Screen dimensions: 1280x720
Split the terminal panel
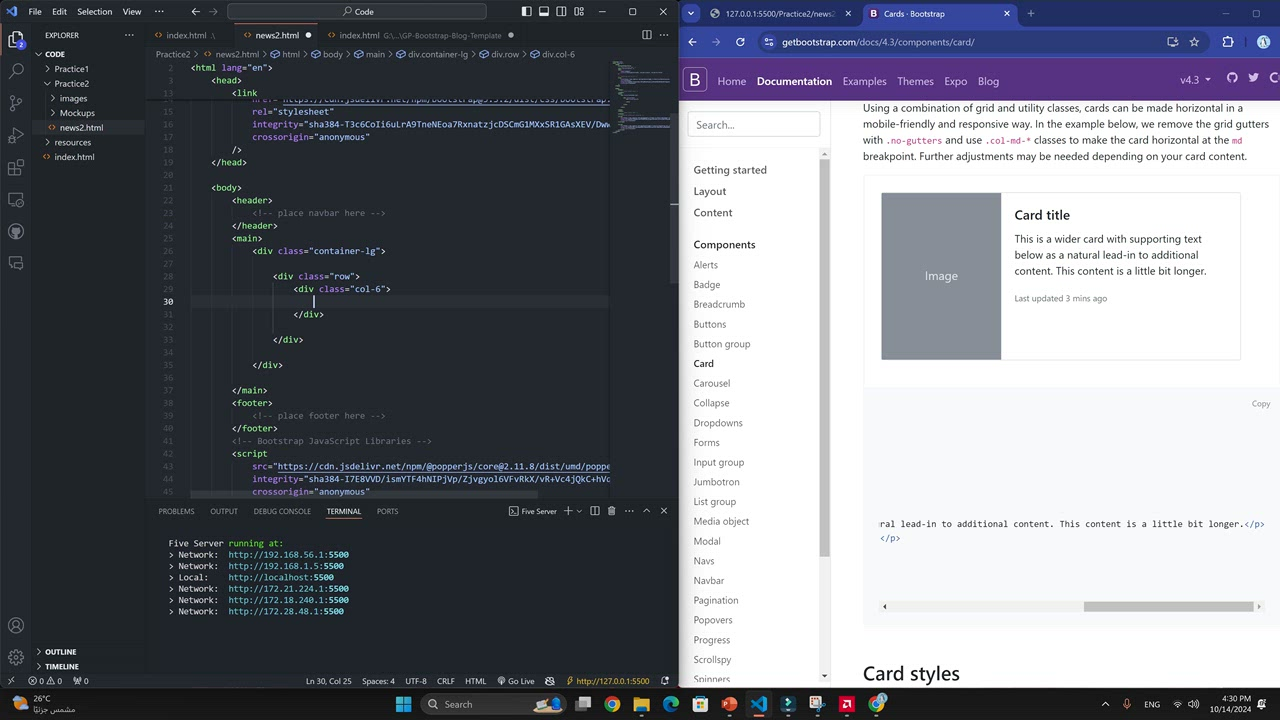point(595,511)
